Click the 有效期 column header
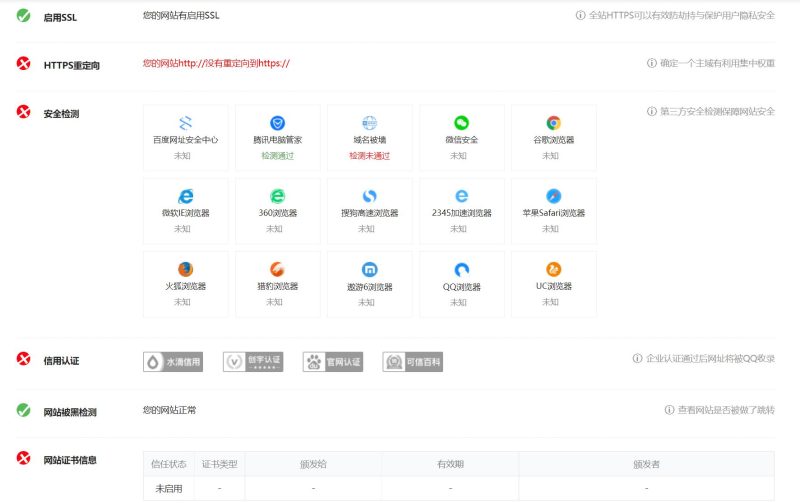 tap(451, 464)
